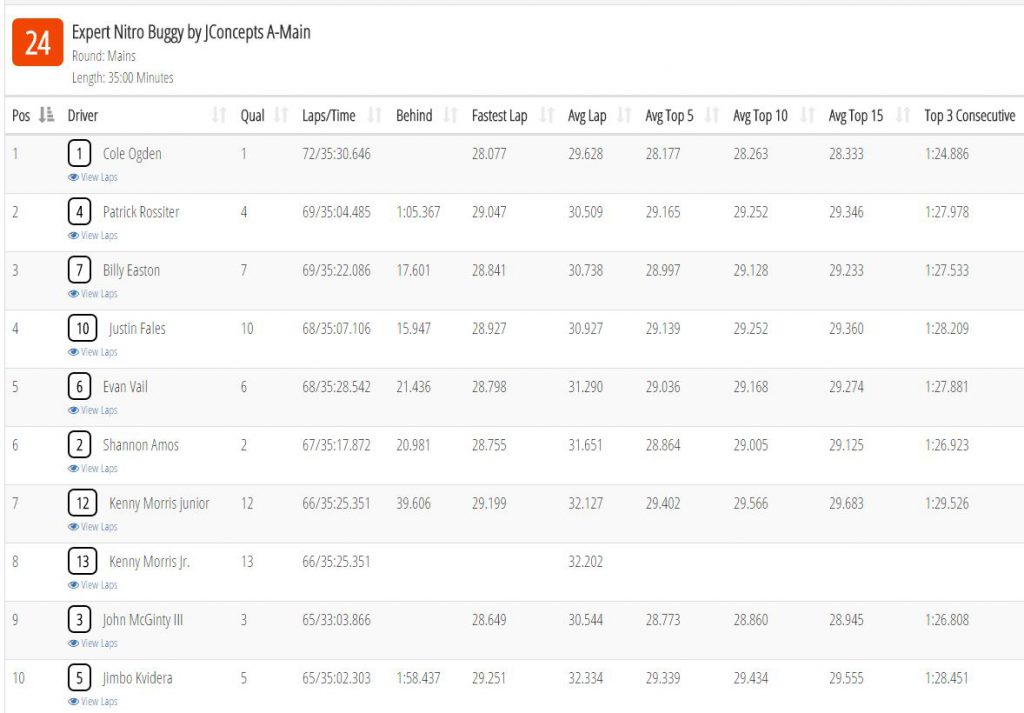1024x713 pixels.
Task: View laps for Shannon Amos
Action: point(93,468)
